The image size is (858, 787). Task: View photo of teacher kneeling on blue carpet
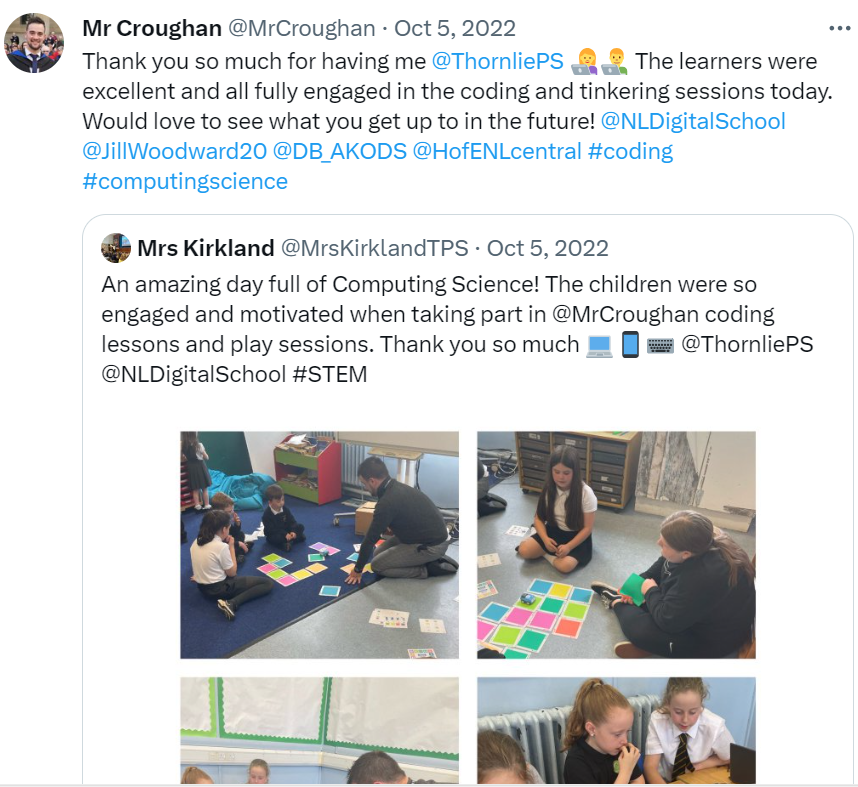tap(320, 545)
